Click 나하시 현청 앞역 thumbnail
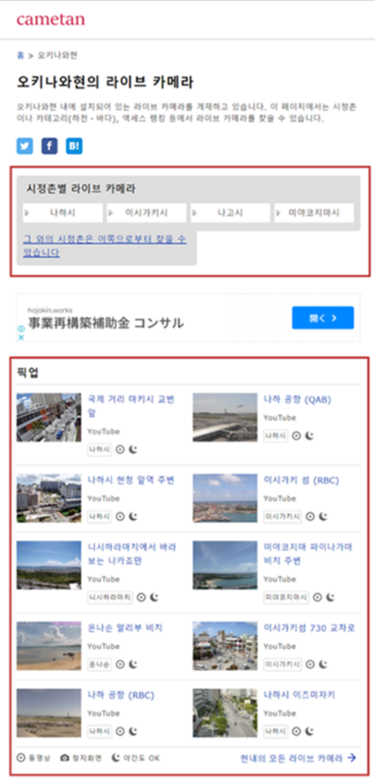The width and height of the screenshot is (375, 783). tap(49, 498)
